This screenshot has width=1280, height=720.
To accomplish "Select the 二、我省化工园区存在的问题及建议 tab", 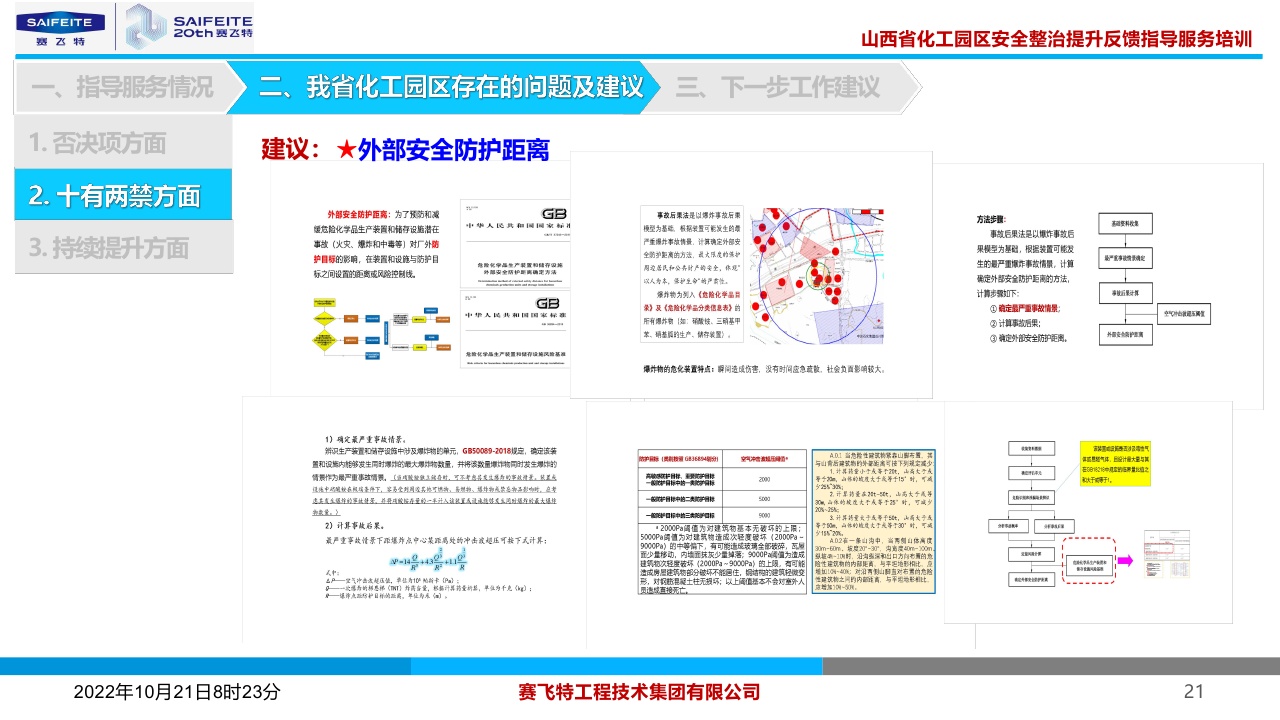I will click(450, 87).
